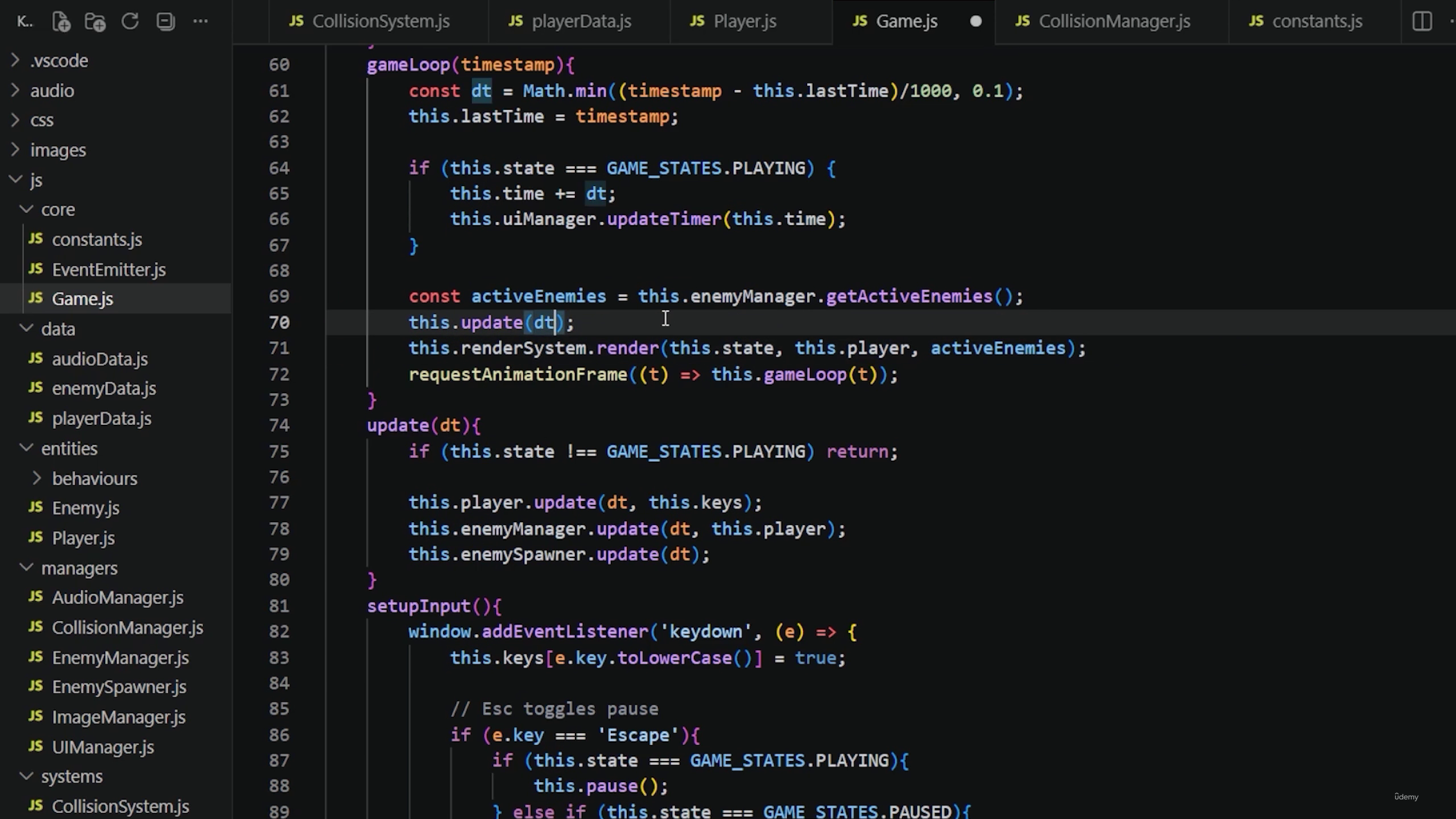This screenshot has width=1456, height=819.
Task: Expand the audio folder
Action: point(115,90)
